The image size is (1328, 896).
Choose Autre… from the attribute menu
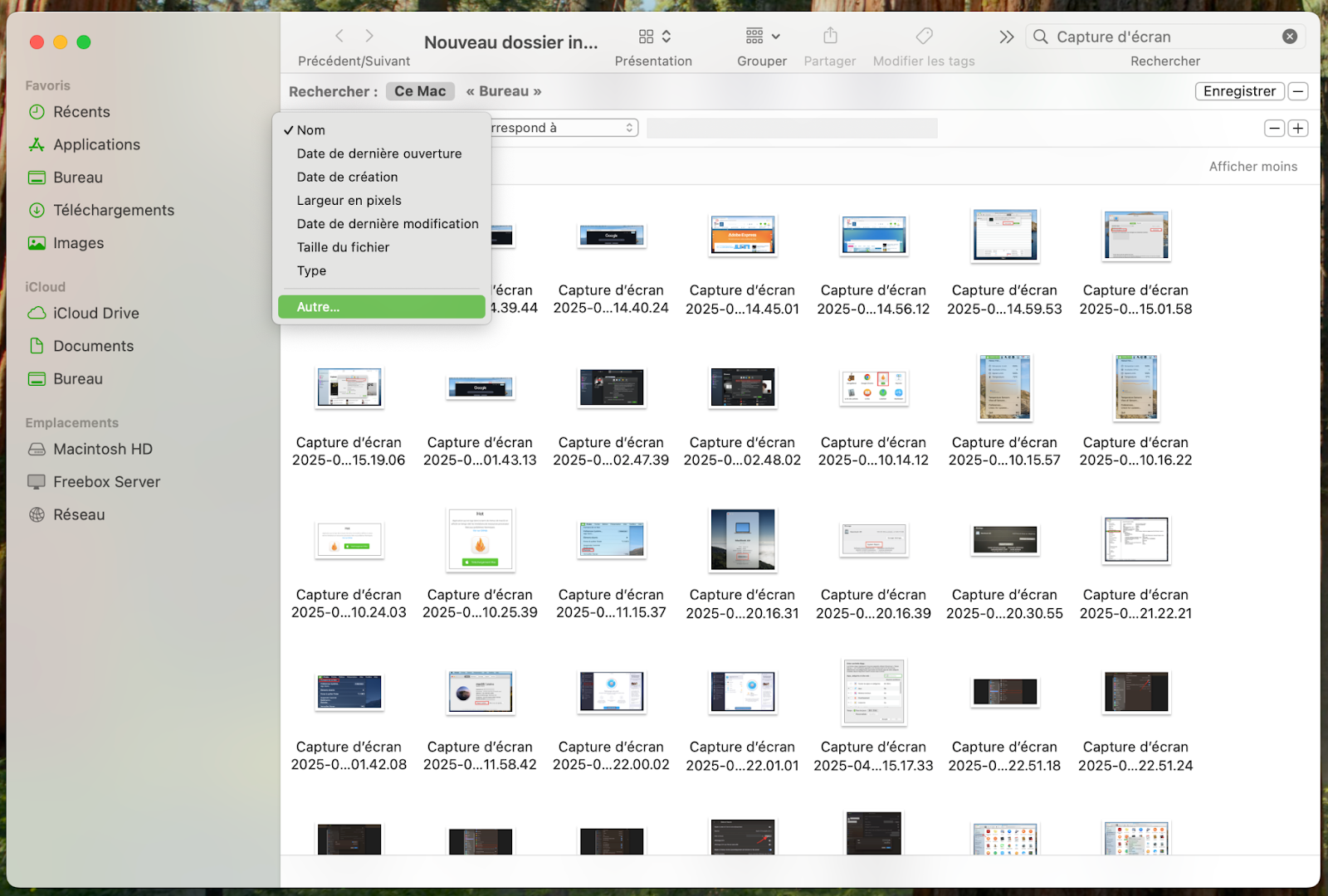point(318,306)
